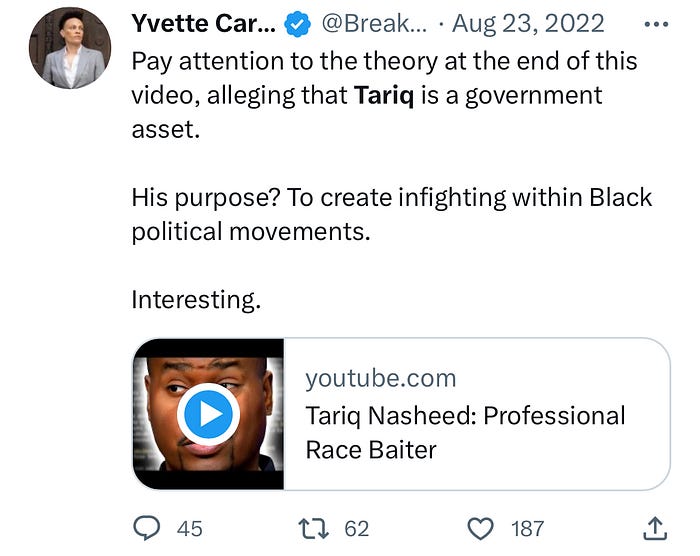
Task: Select the video thumbnail of the face
Action: (208, 414)
